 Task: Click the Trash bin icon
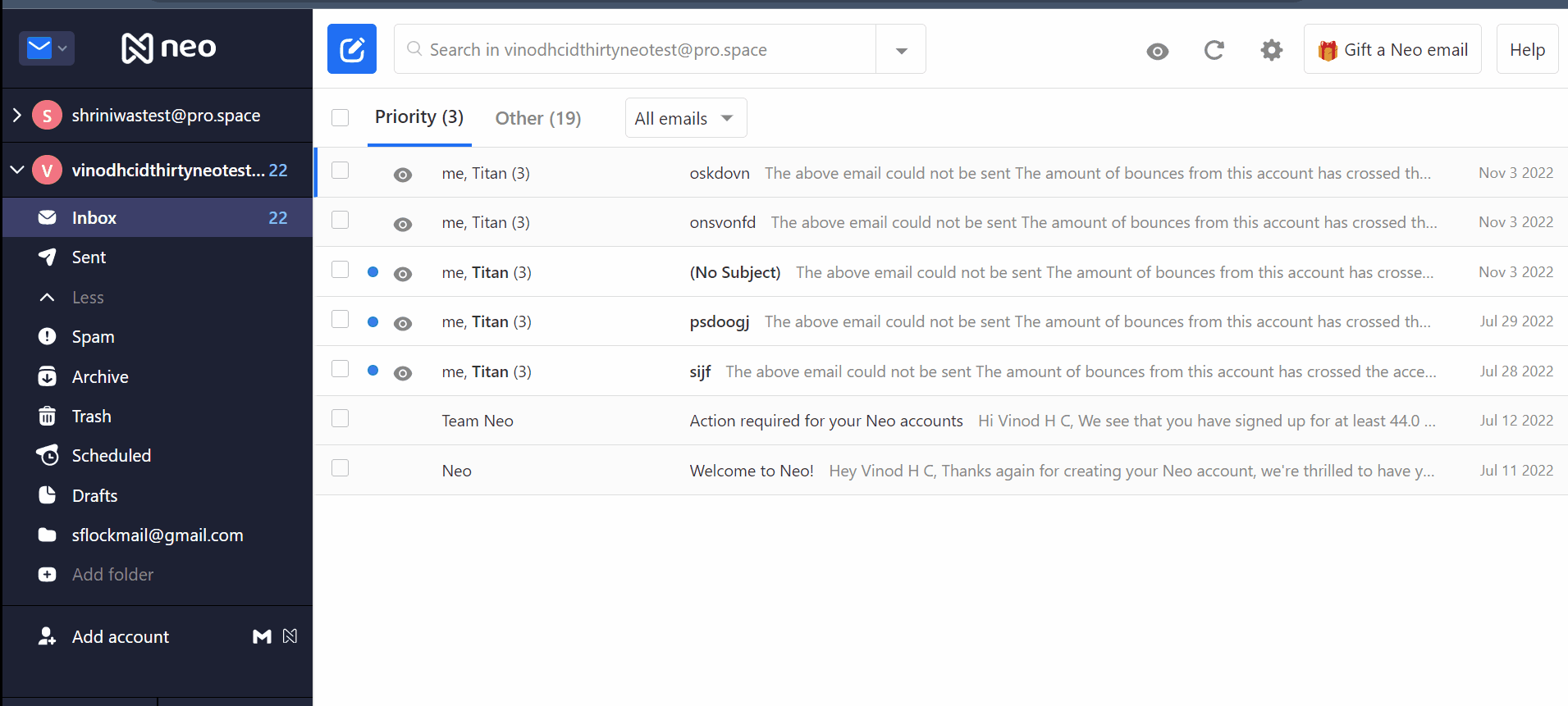tap(48, 416)
